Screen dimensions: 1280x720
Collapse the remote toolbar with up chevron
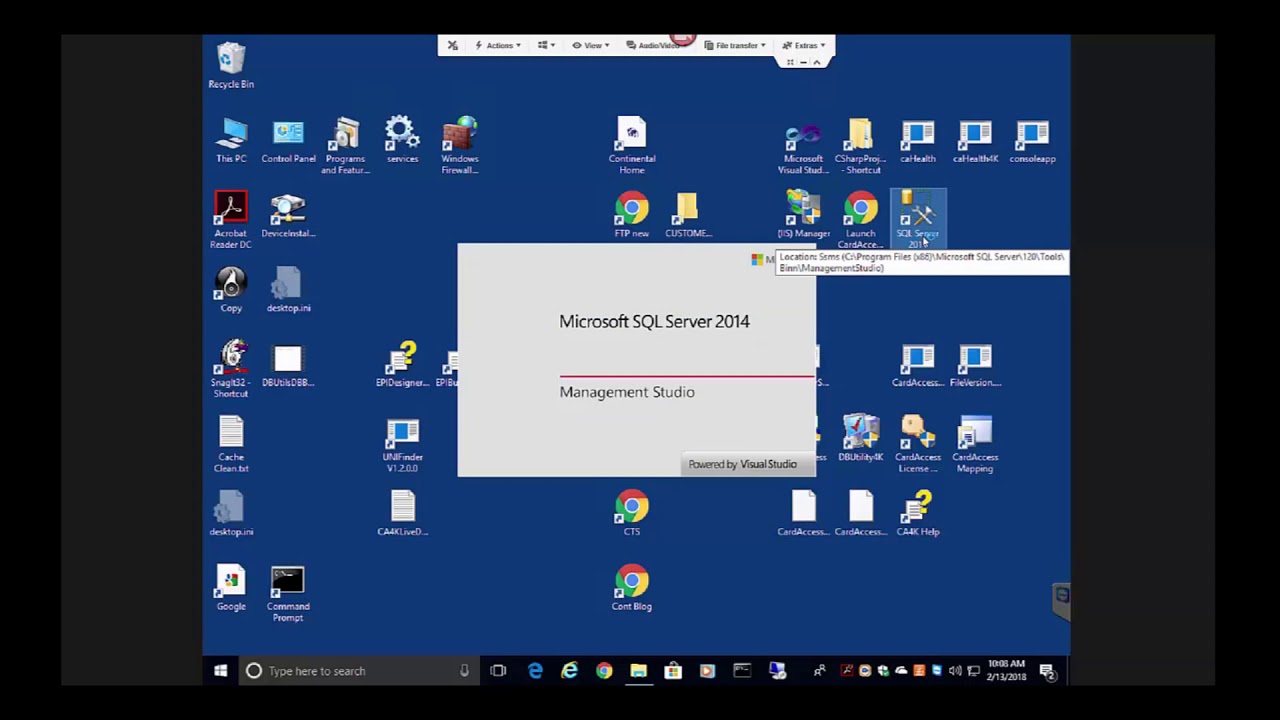tap(816, 62)
